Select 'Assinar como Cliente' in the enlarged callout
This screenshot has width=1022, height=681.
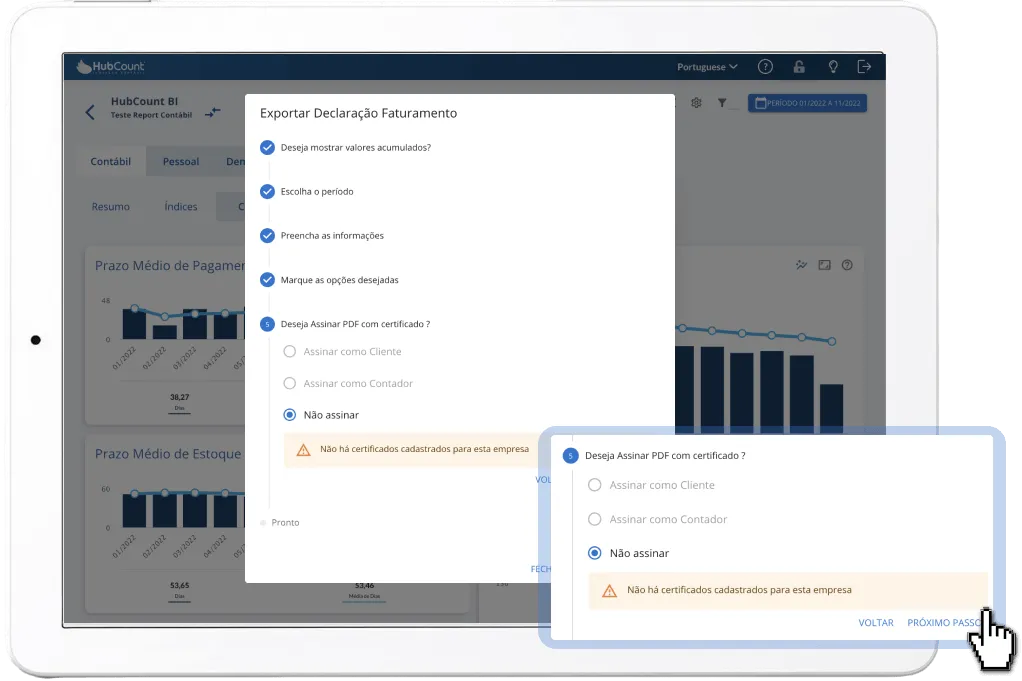coord(651,485)
